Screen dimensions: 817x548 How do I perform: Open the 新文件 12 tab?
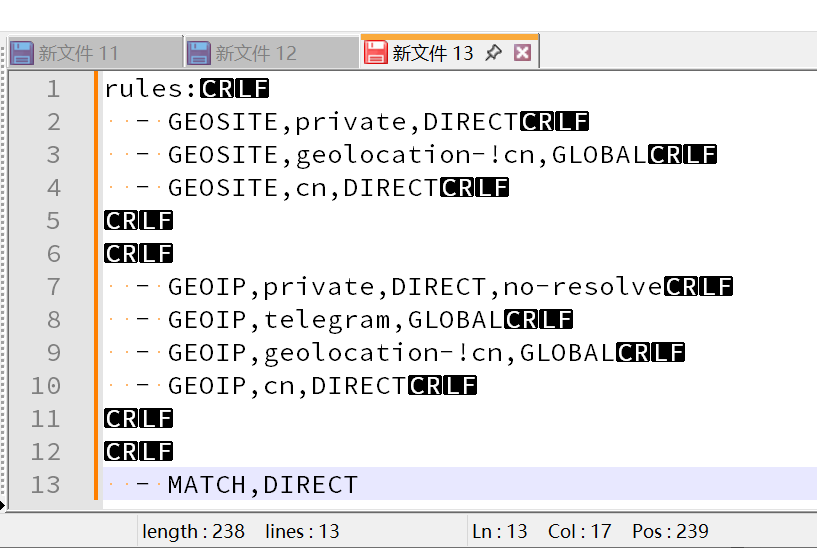click(x=256, y=53)
